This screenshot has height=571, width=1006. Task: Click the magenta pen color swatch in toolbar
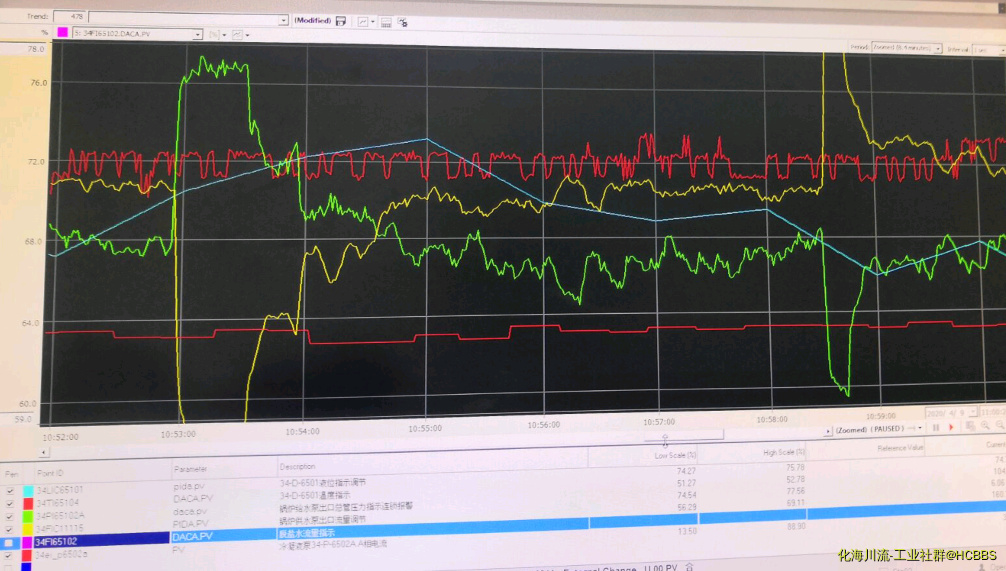pyautogui.click(x=62, y=32)
